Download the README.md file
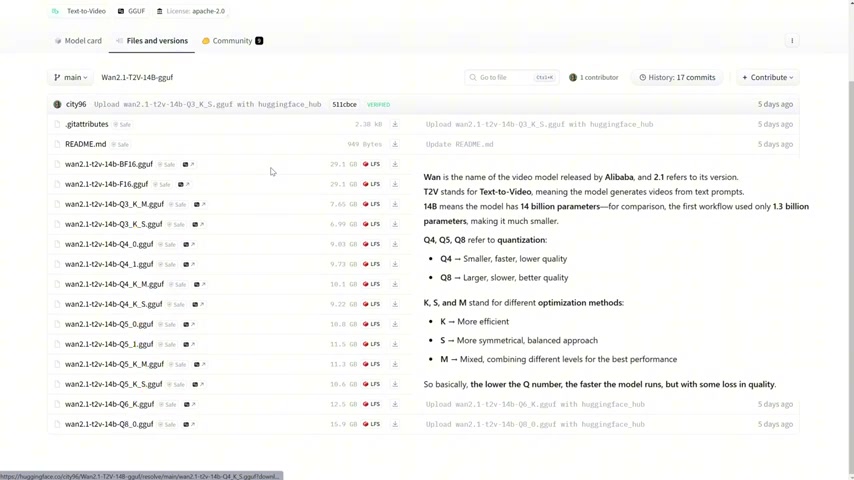Image resolution: width=854 pixels, height=480 pixels. [x=395, y=144]
